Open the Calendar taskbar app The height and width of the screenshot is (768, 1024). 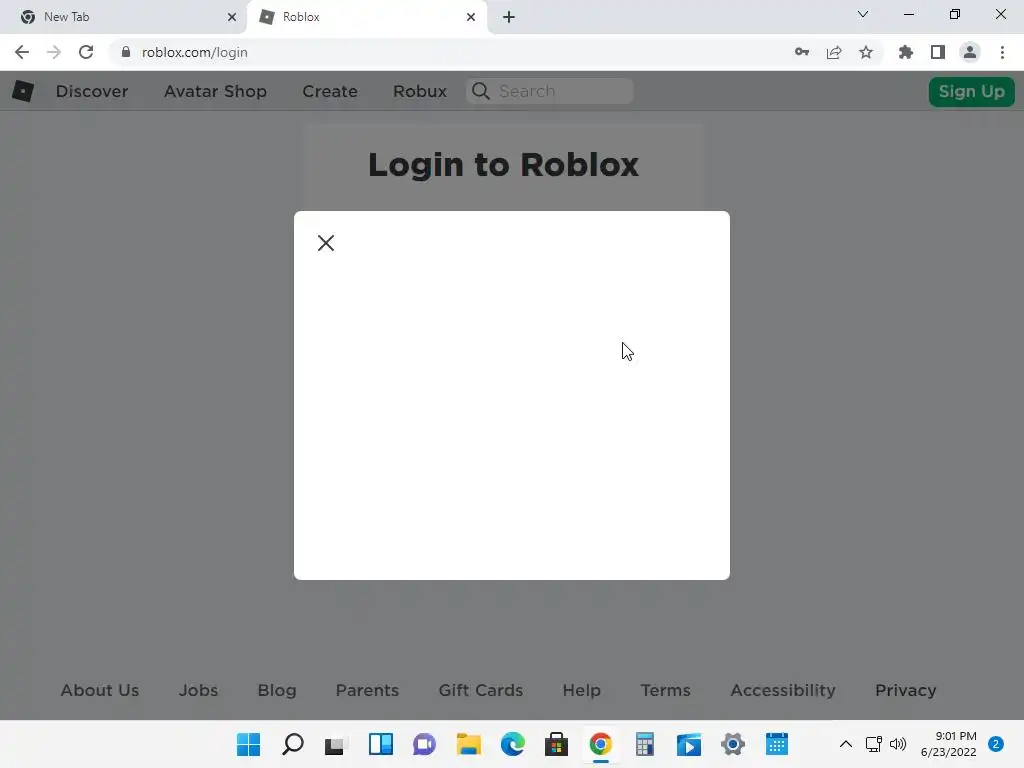(776, 744)
